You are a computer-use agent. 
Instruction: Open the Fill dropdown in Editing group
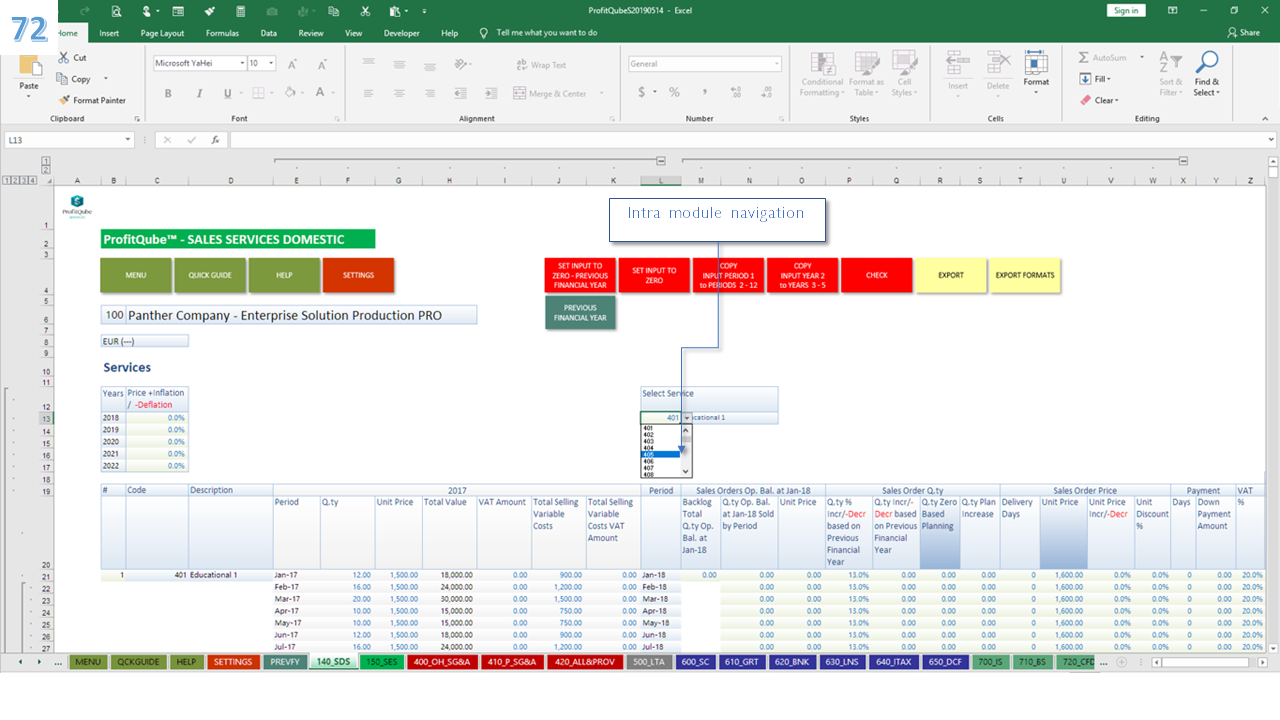(x=1097, y=79)
